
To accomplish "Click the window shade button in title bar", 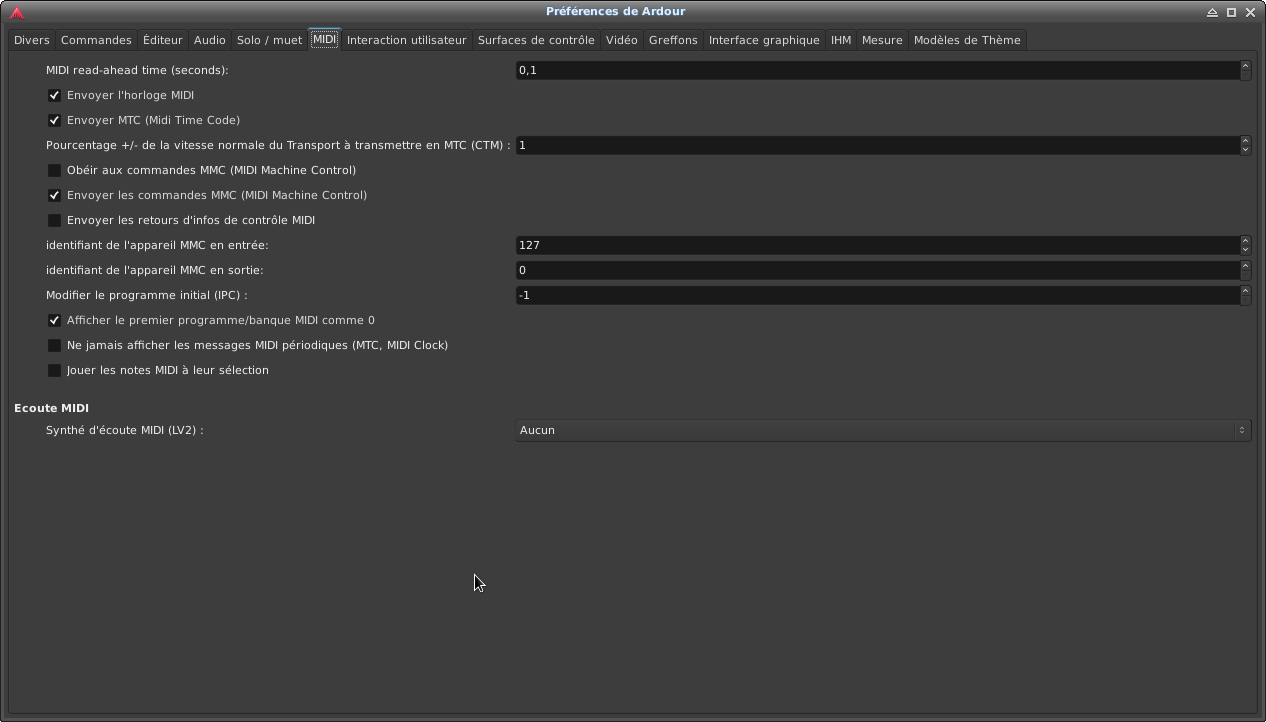I will click(1212, 12).
